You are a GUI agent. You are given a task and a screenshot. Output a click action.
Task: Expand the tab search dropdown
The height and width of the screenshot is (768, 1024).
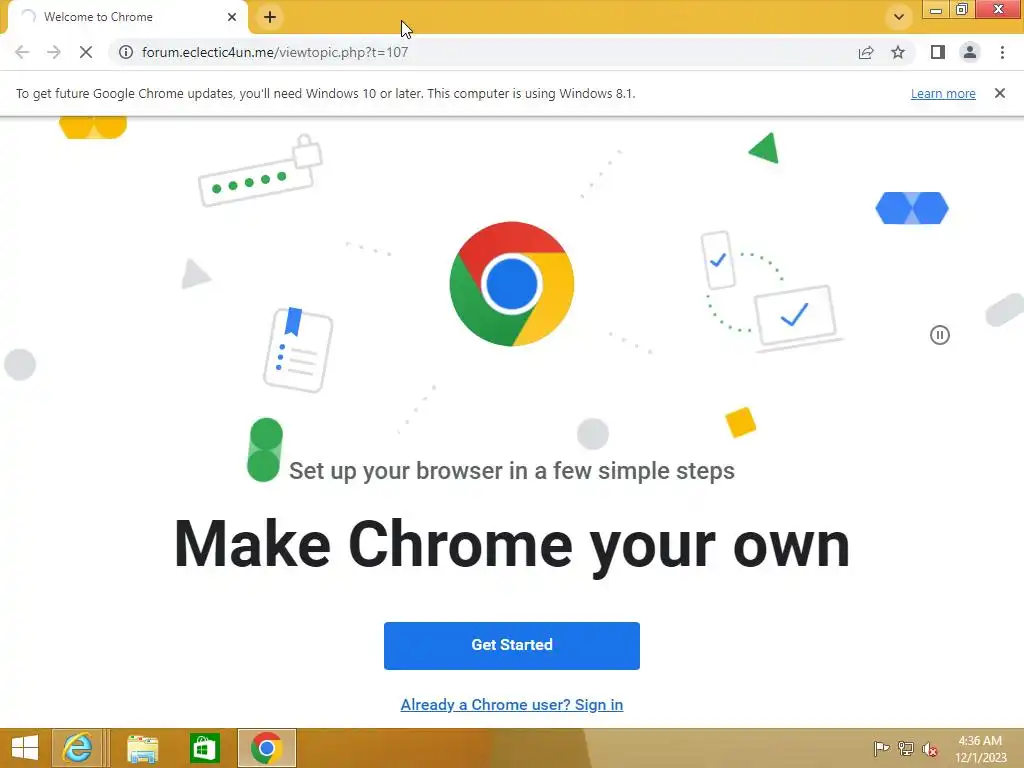tap(899, 17)
